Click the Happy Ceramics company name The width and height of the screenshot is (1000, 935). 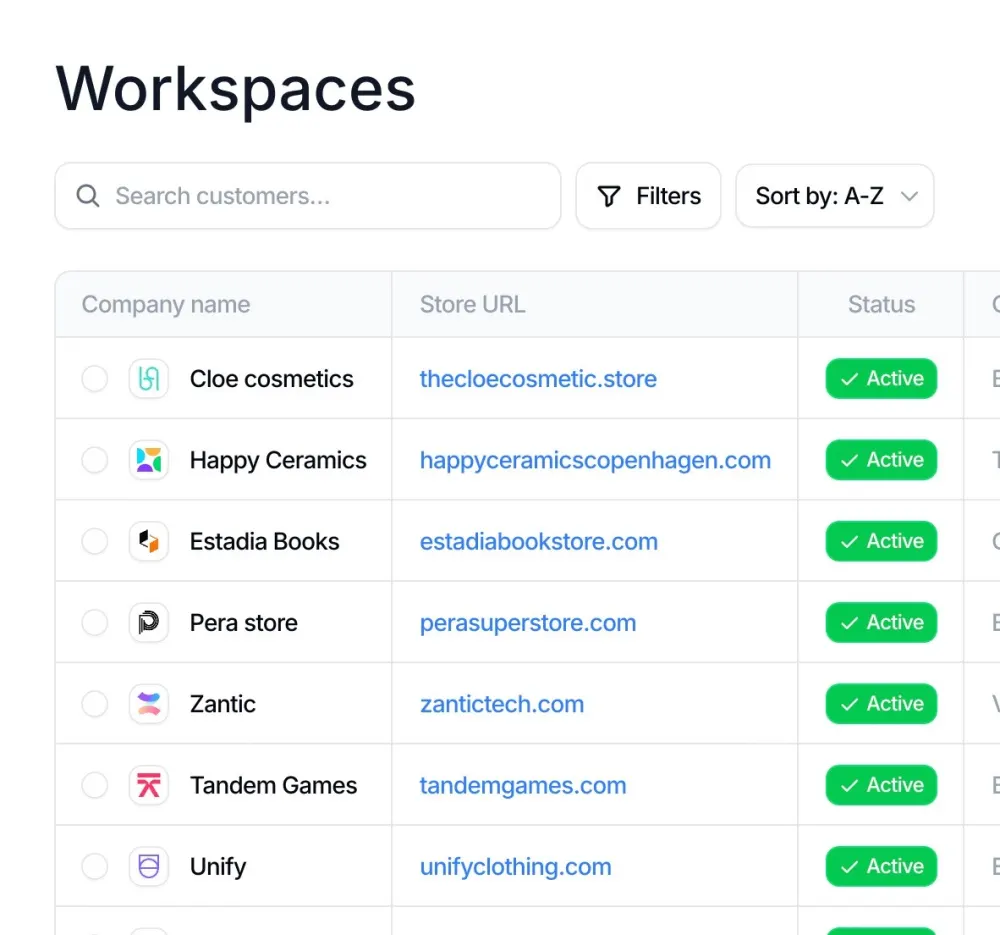click(x=278, y=460)
